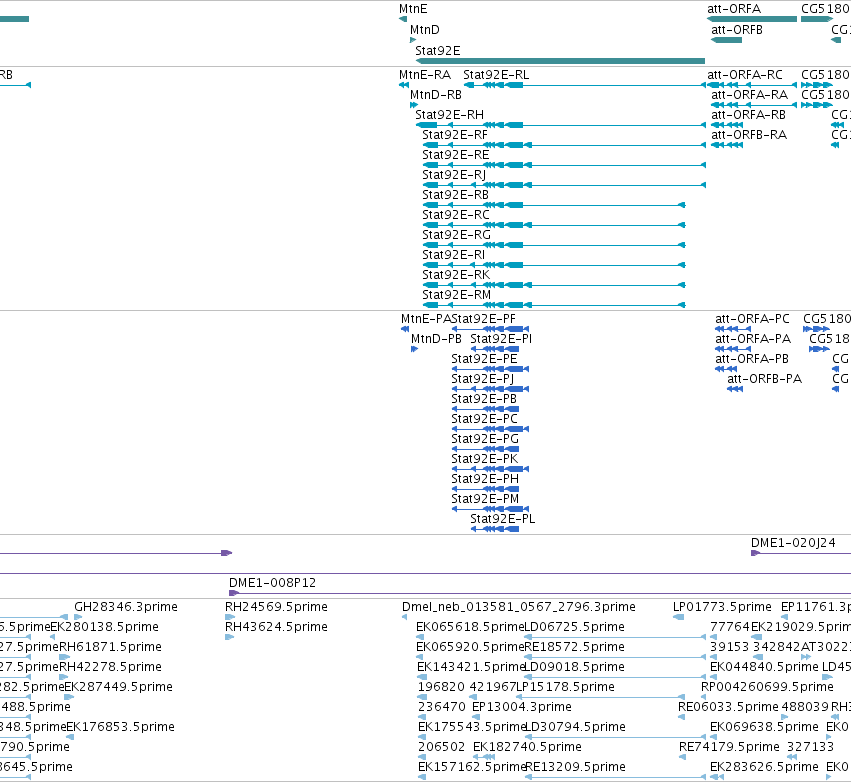Click the MtnE-PA protein label
851x782 pixels.
click(426, 319)
